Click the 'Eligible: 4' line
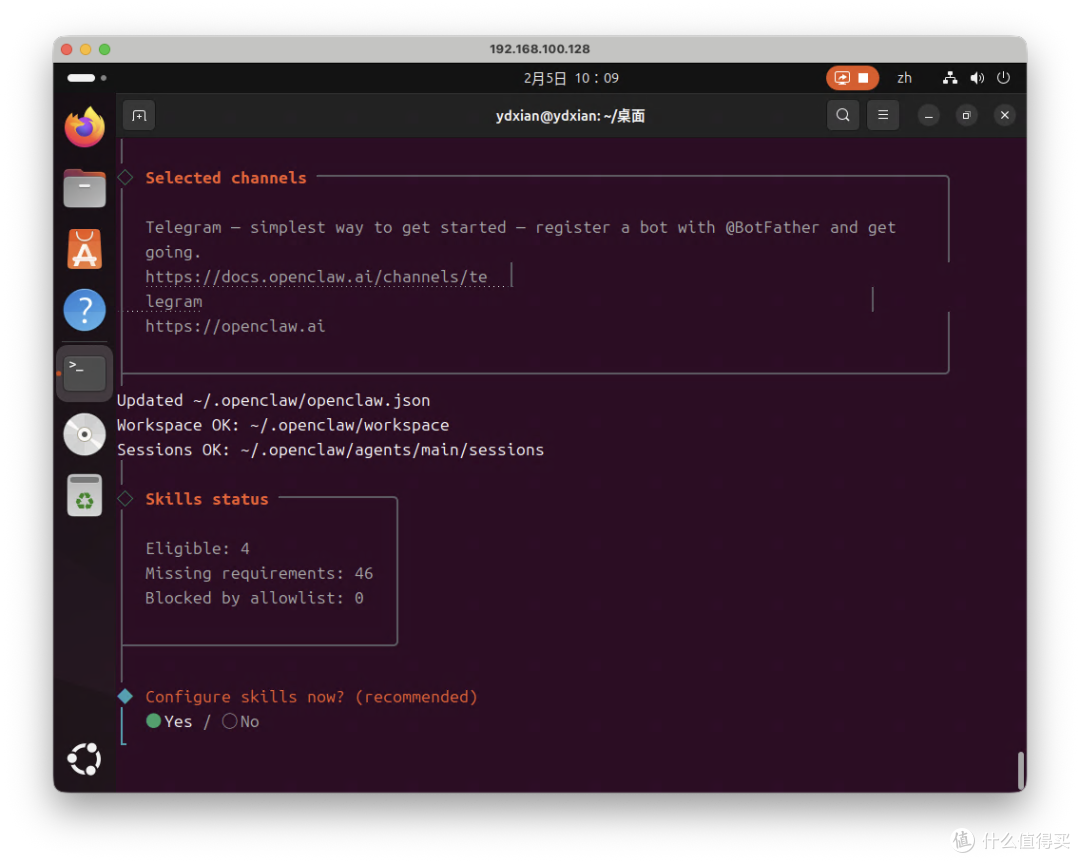The width and height of the screenshot is (1080, 863). (198, 549)
